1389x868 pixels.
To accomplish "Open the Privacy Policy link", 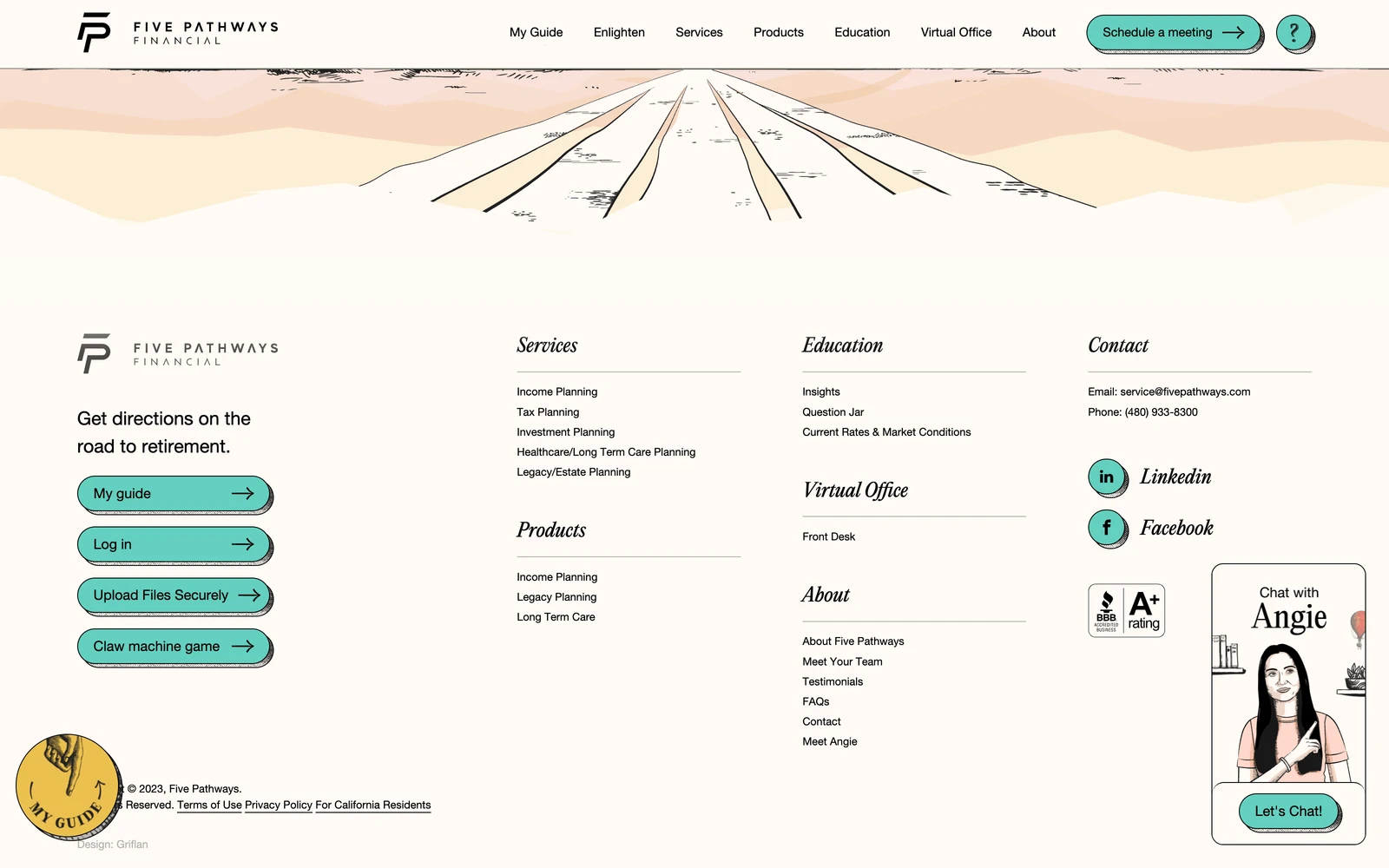I will click(279, 806).
